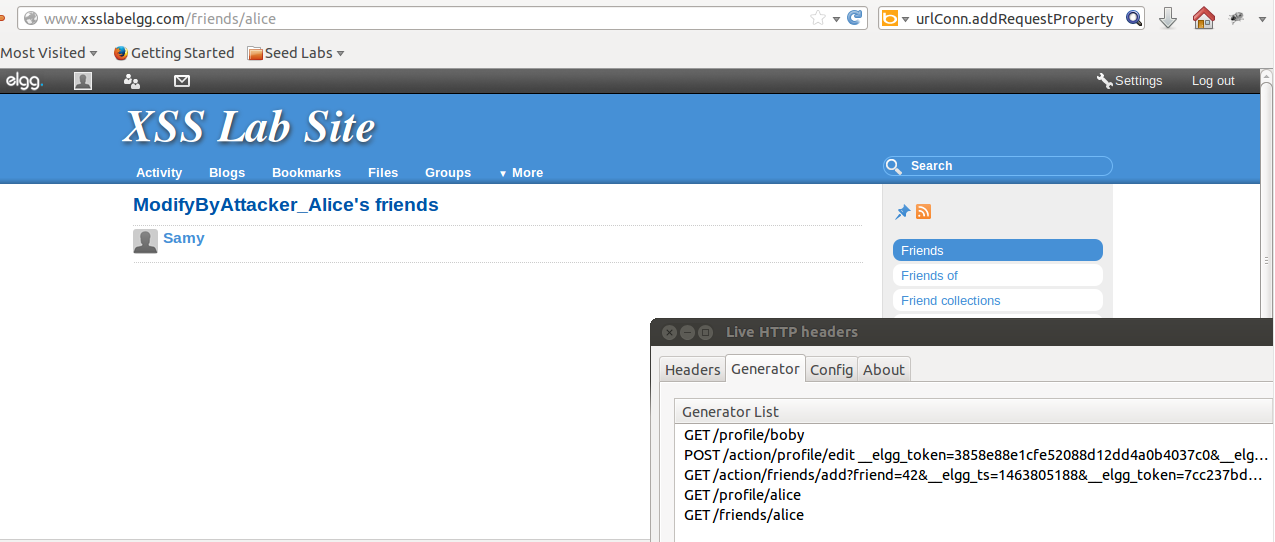This screenshot has height=542, width=1275.
Task: Click the search magnifier in browser search box
Action: coord(1133,18)
